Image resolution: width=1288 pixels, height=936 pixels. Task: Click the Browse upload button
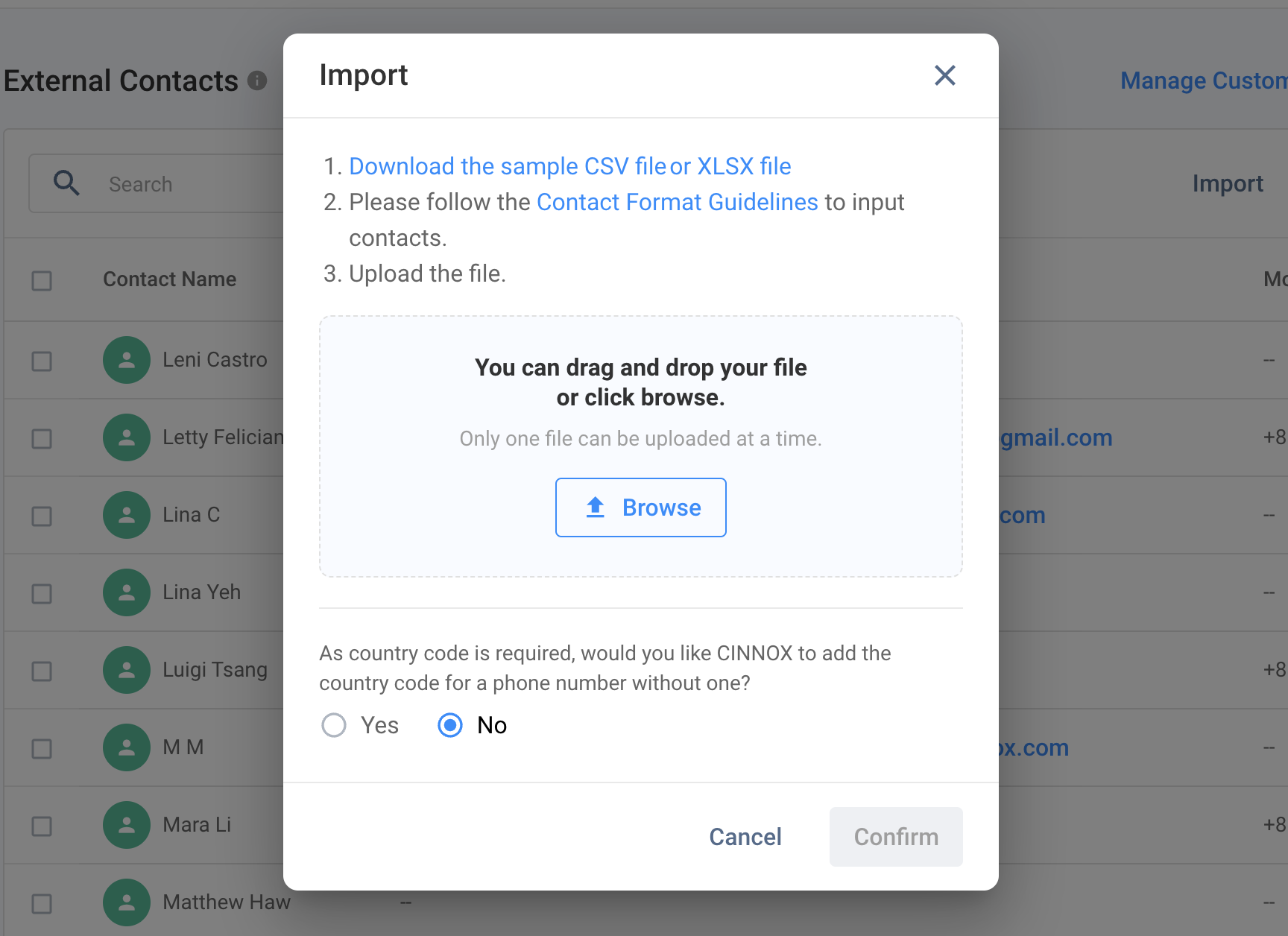pyautogui.click(x=641, y=507)
